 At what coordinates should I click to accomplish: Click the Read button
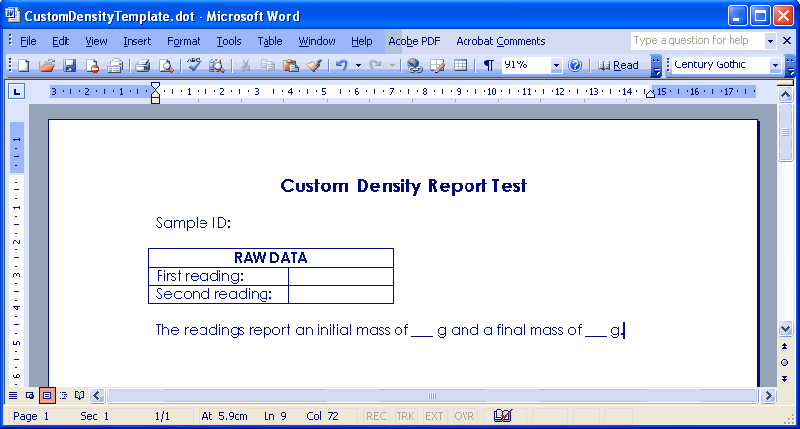point(618,65)
